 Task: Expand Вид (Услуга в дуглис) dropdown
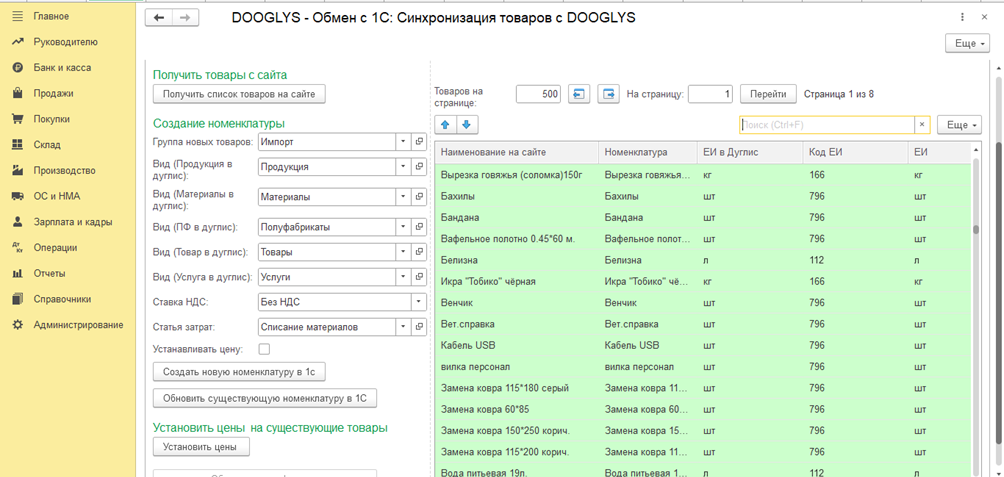point(403,277)
